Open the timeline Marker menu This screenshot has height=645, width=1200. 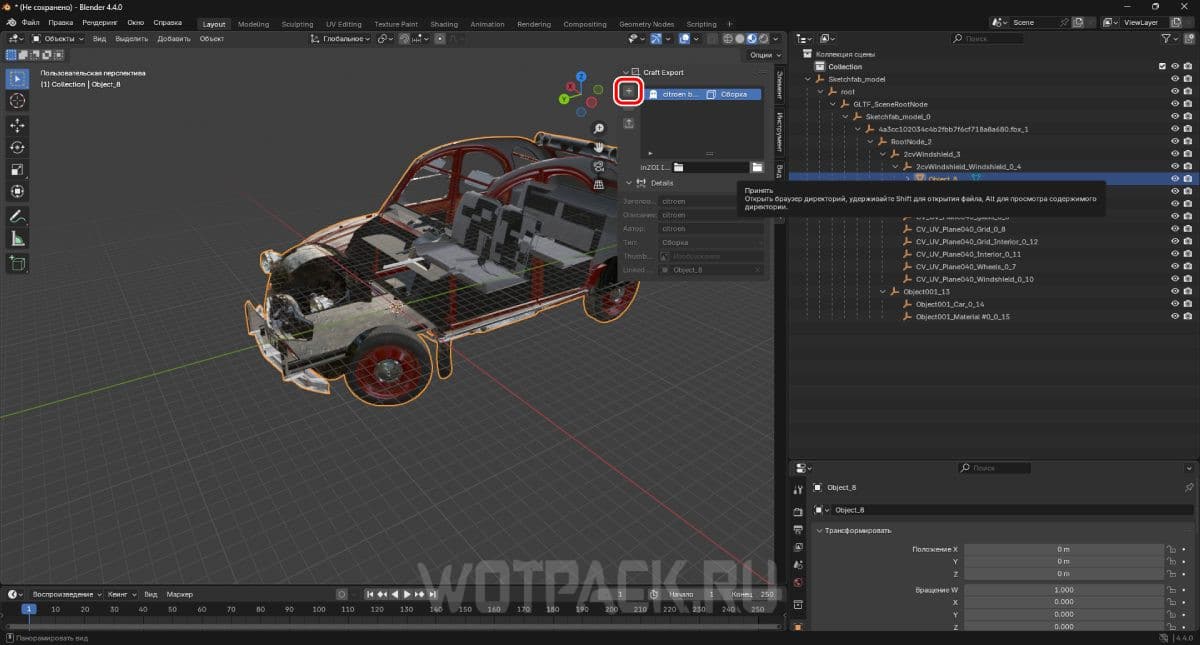pos(179,593)
